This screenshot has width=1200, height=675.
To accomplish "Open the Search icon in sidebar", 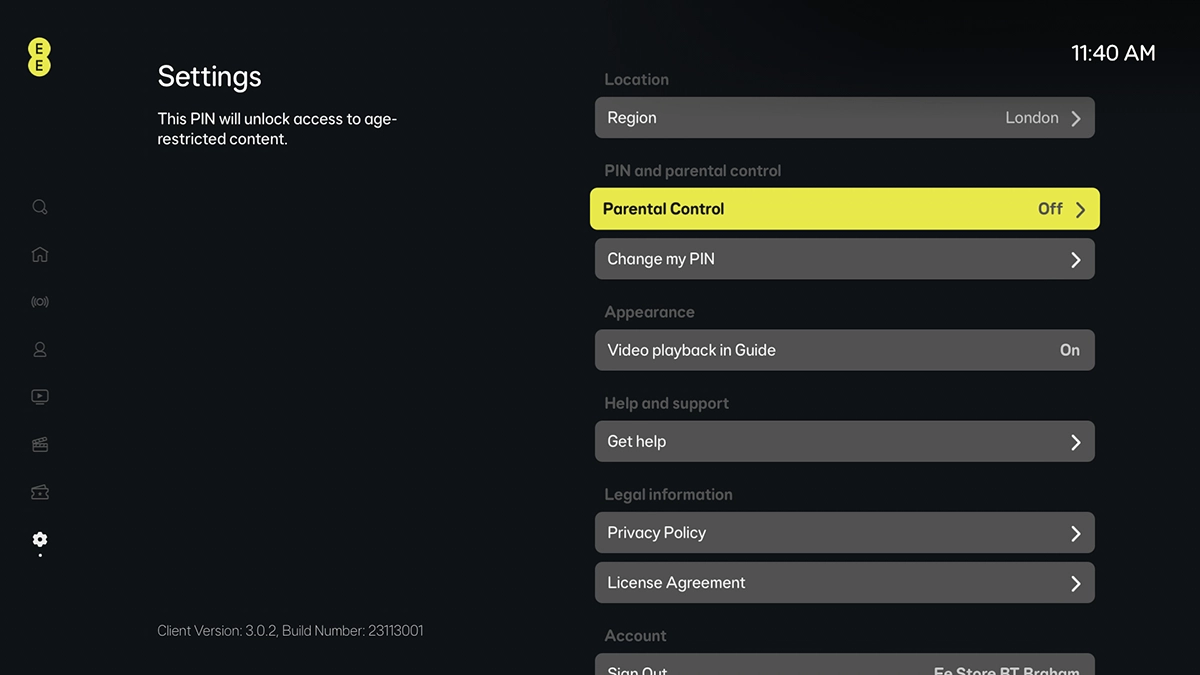I will pos(39,206).
